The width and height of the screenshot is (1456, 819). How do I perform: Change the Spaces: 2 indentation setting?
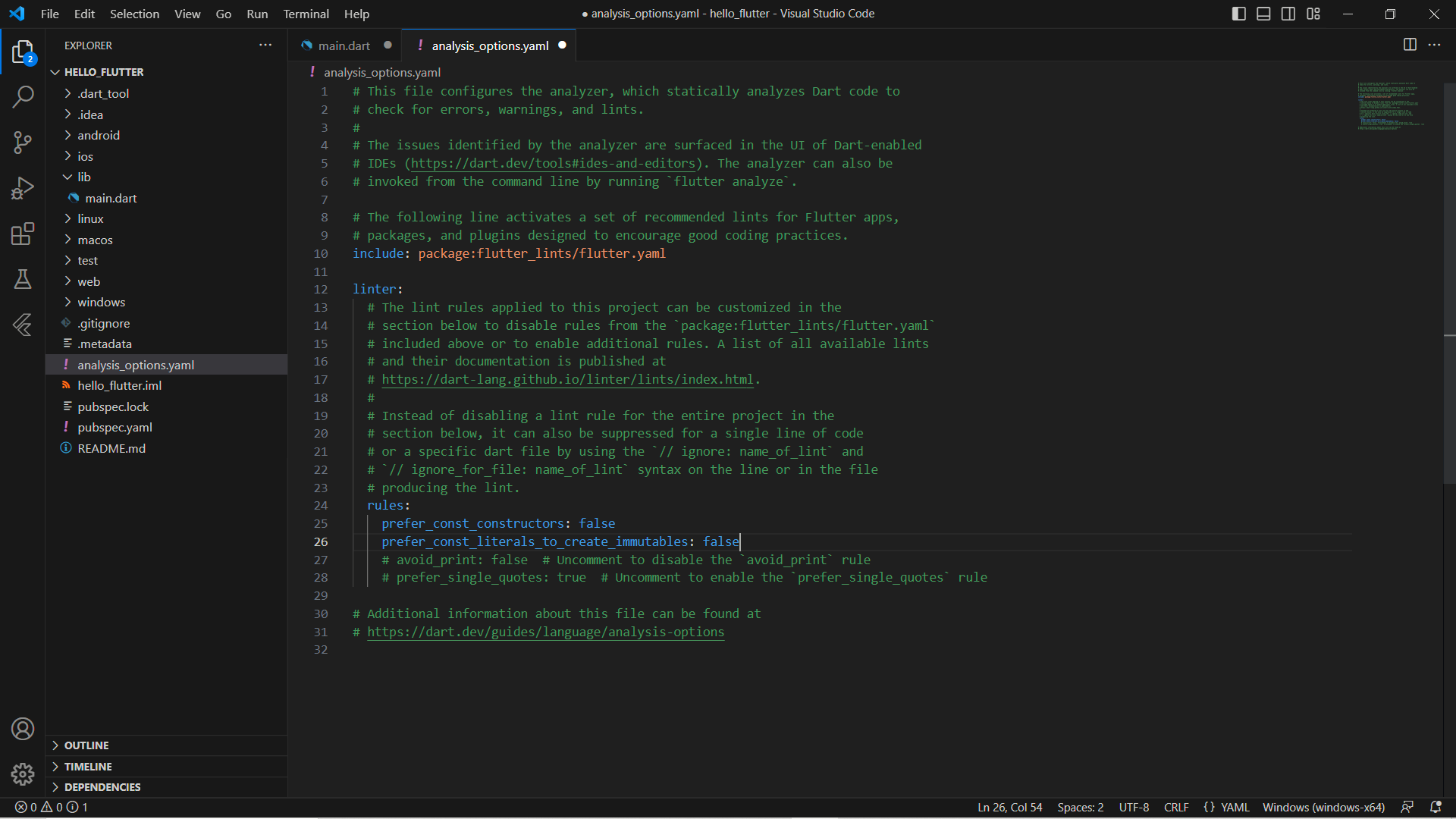tap(1081, 807)
